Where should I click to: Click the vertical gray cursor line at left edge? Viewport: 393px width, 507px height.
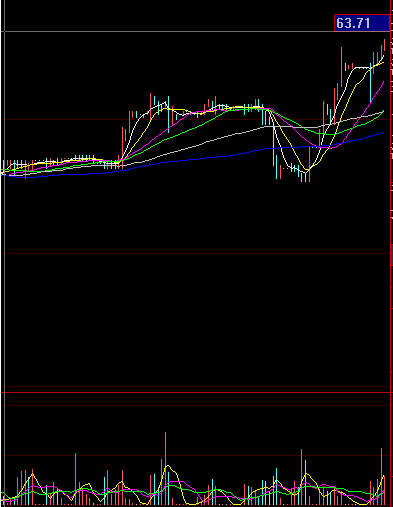(5, 253)
